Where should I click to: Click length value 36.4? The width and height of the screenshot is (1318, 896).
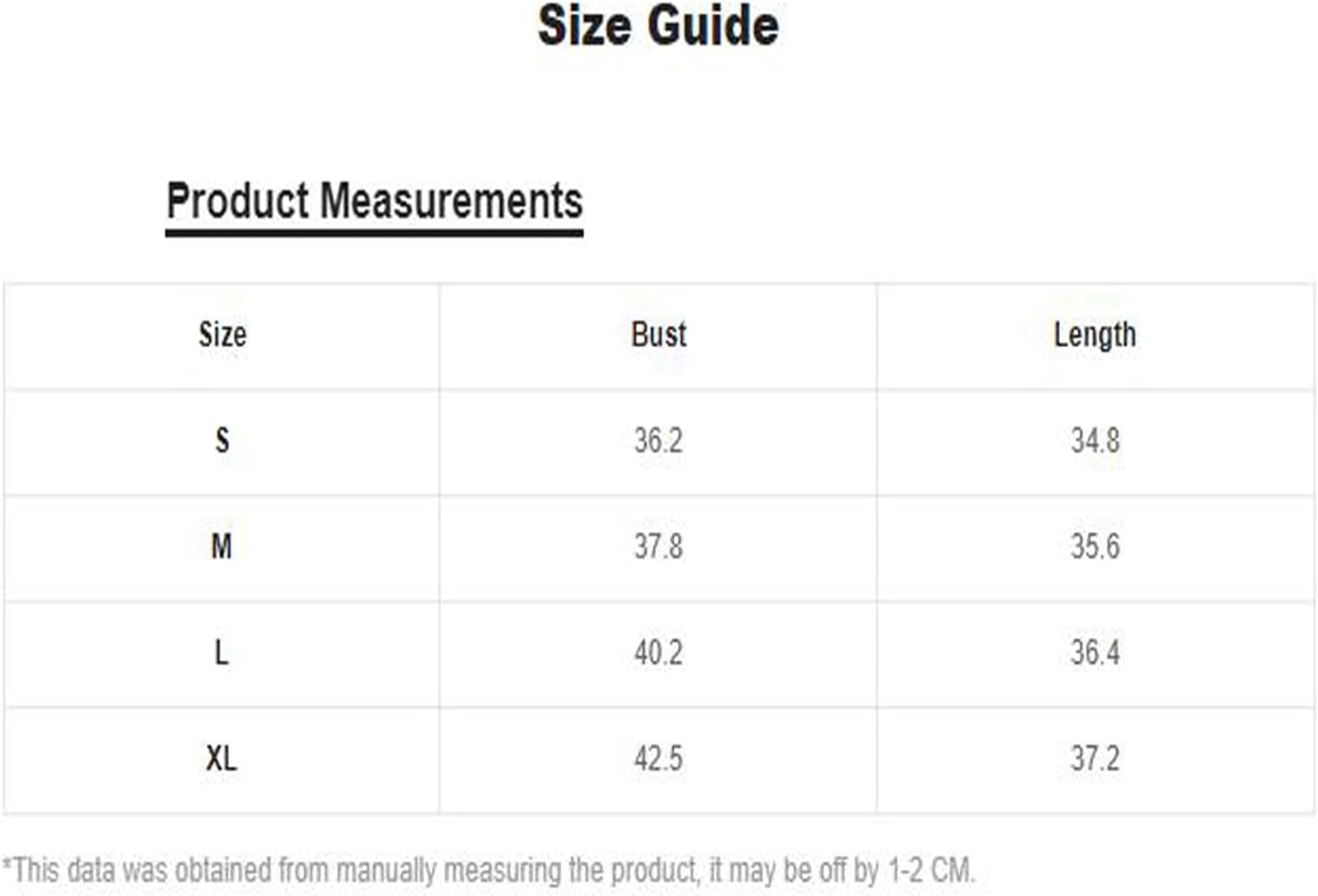tap(1095, 653)
